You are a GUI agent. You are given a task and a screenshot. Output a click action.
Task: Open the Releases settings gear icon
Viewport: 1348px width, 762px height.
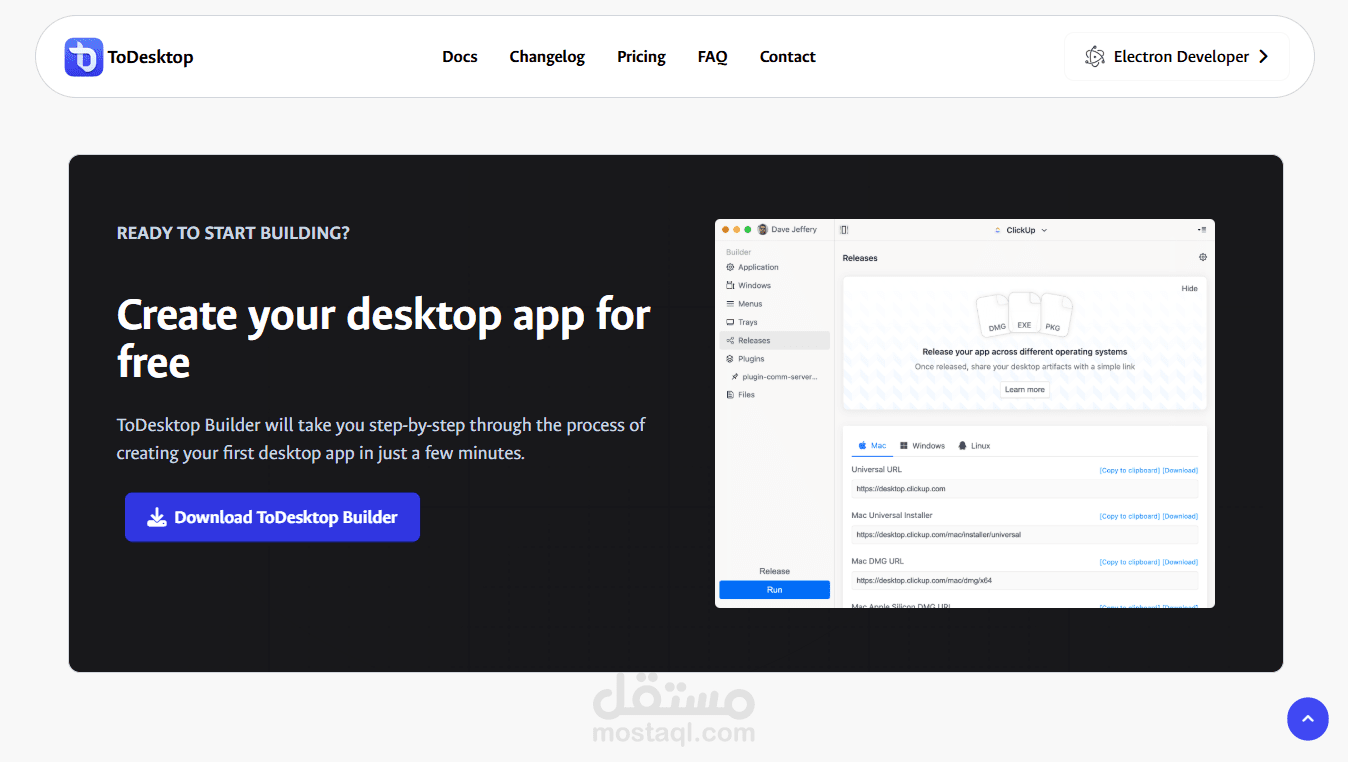(1202, 257)
